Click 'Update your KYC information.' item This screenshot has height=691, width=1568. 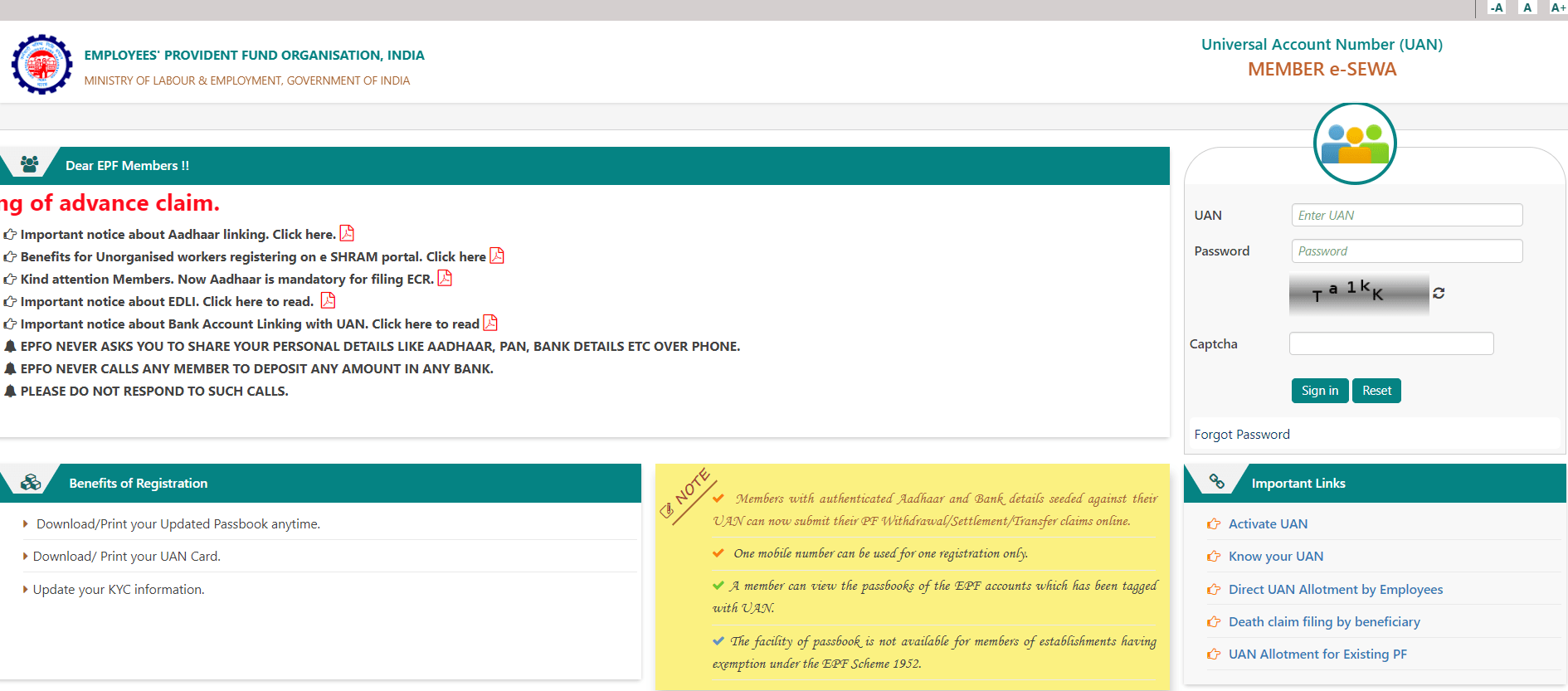(x=118, y=590)
